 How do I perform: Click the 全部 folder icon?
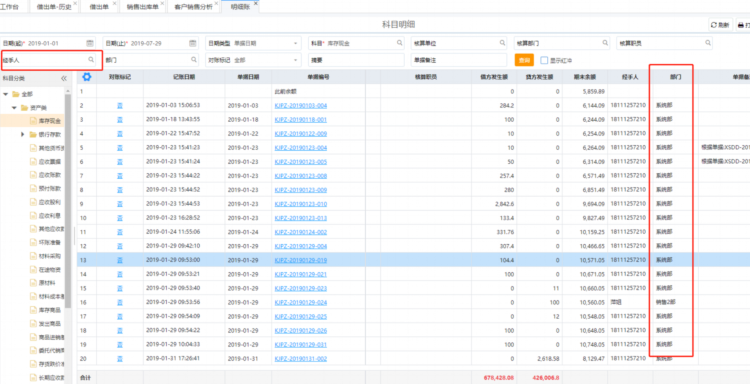point(16,94)
